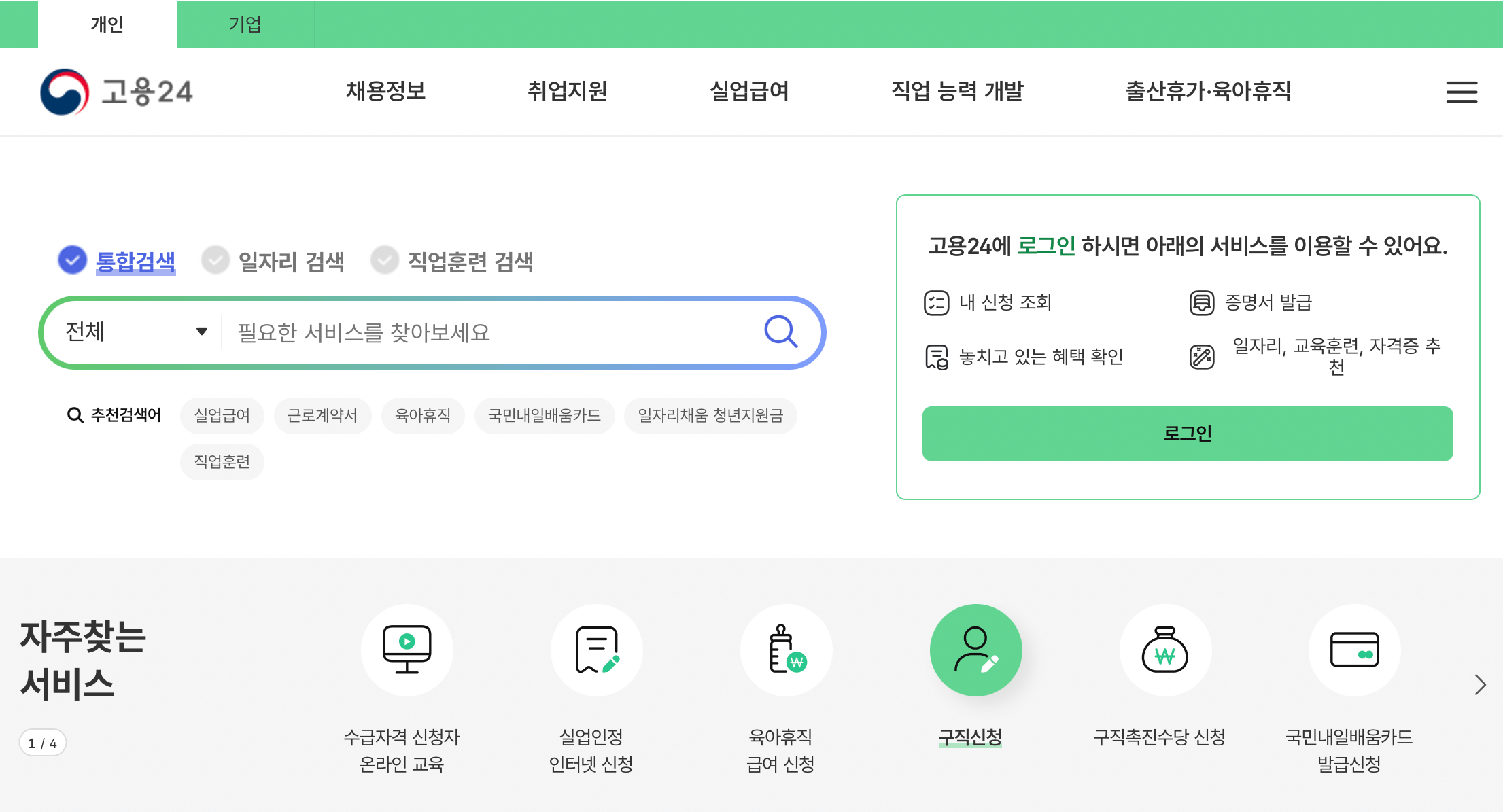Open 구직촉진수당 신청 money bag icon
The width and height of the screenshot is (1503, 812).
pyautogui.click(x=1164, y=650)
